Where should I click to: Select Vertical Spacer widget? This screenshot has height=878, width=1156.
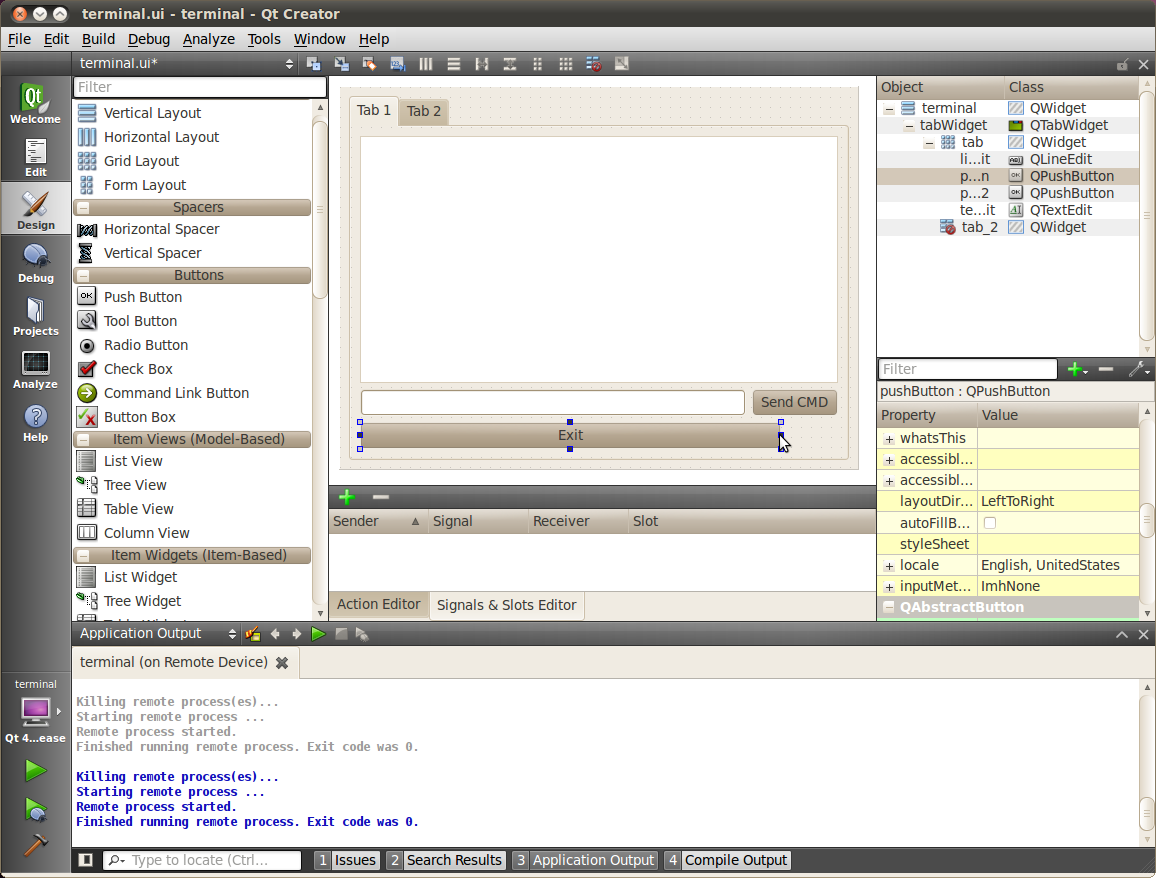click(153, 254)
